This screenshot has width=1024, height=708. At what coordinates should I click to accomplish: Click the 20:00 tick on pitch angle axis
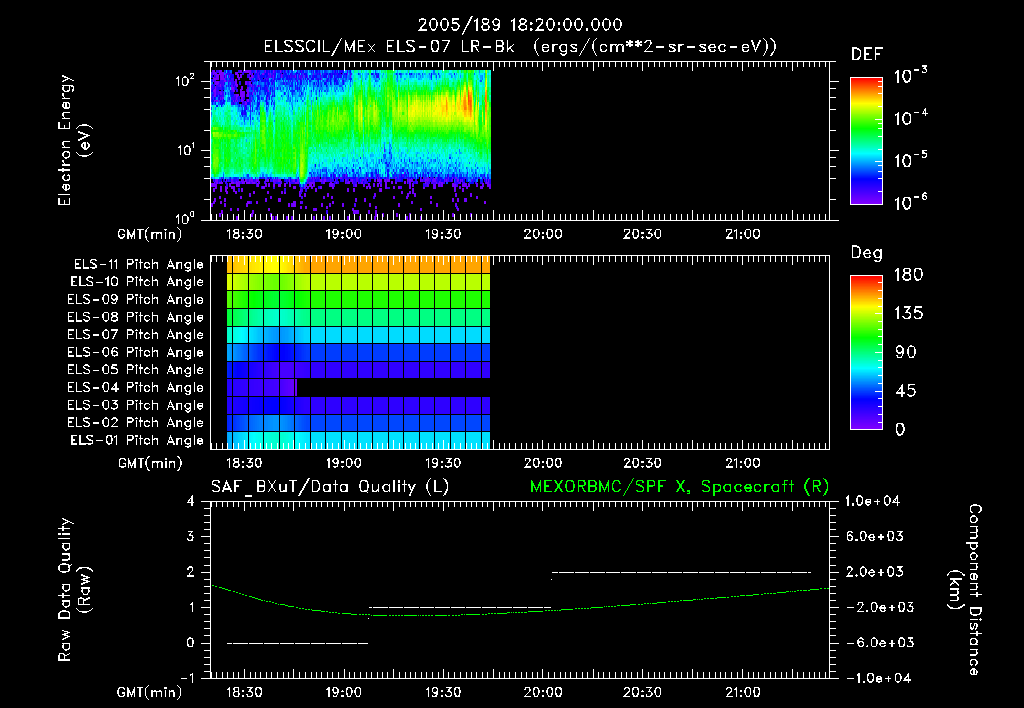(x=543, y=463)
